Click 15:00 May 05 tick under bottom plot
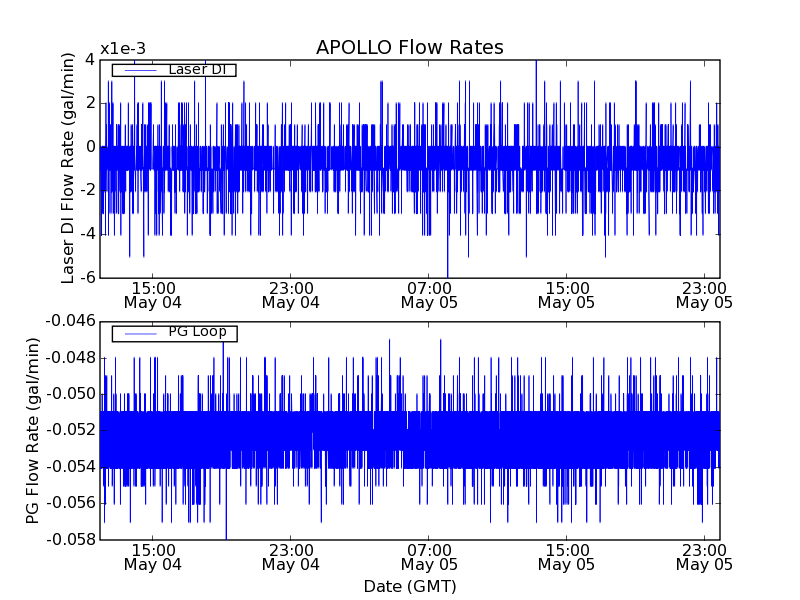The width and height of the screenshot is (800, 600). [566, 557]
